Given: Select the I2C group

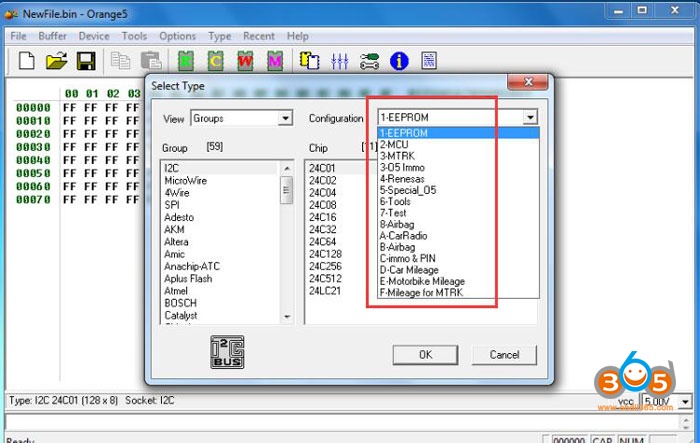Looking at the screenshot, I should click(220, 168).
